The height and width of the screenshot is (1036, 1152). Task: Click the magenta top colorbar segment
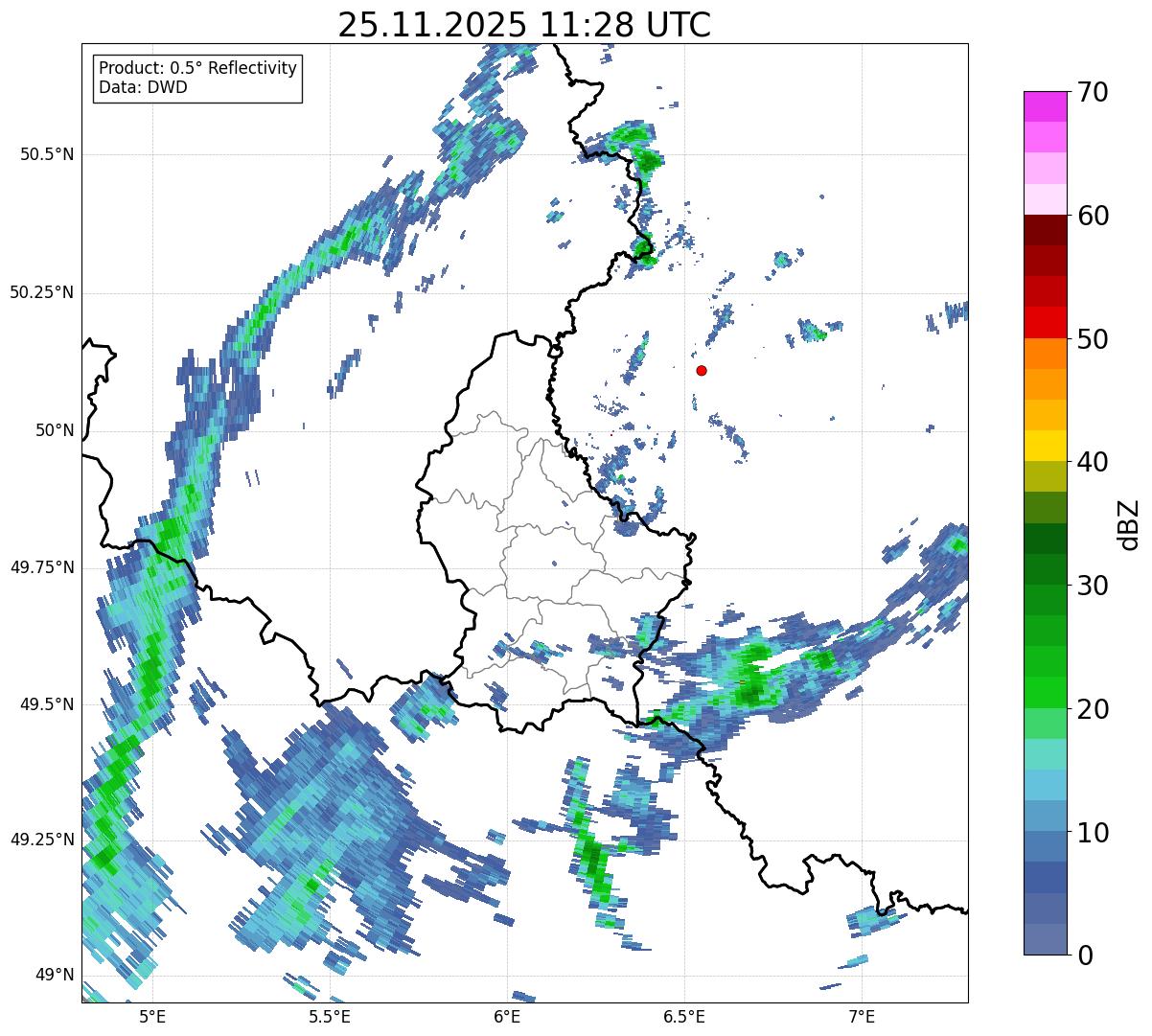(x=1046, y=106)
